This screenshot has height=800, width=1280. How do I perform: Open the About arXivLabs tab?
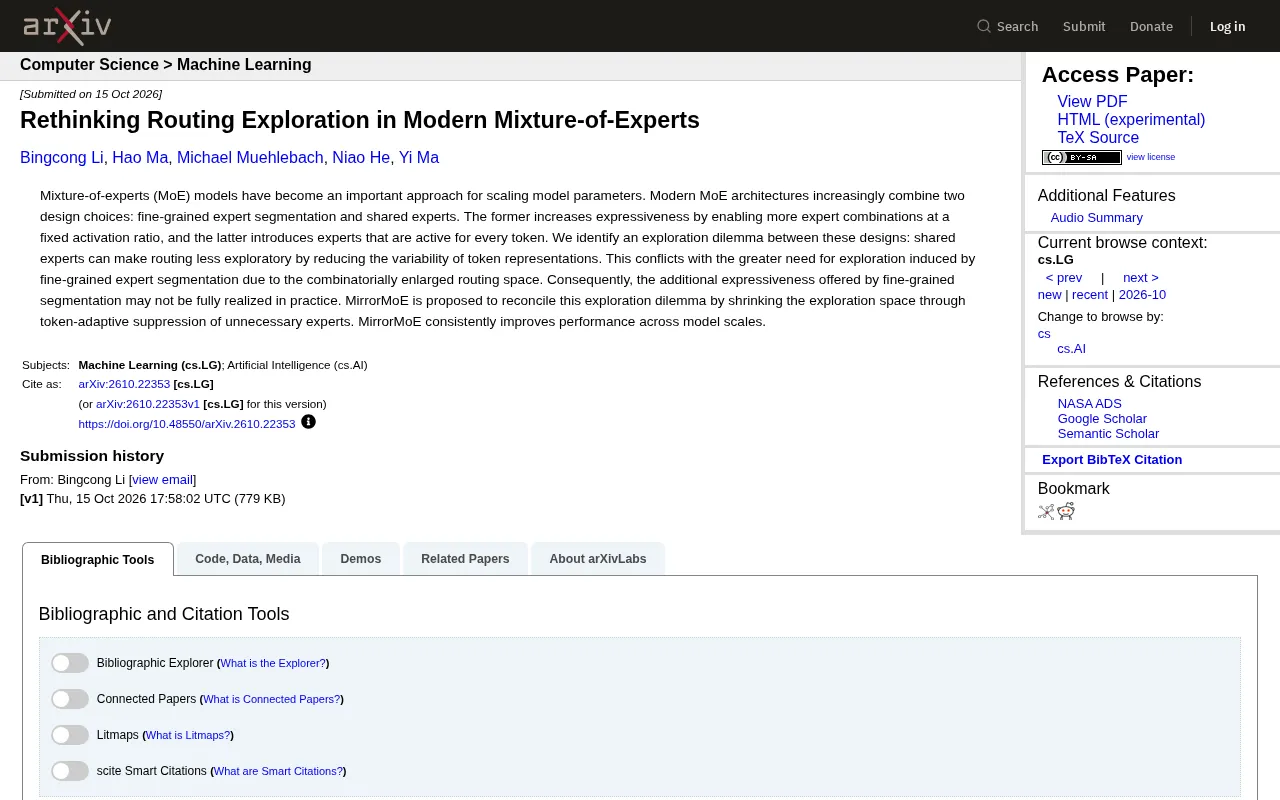click(598, 559)
